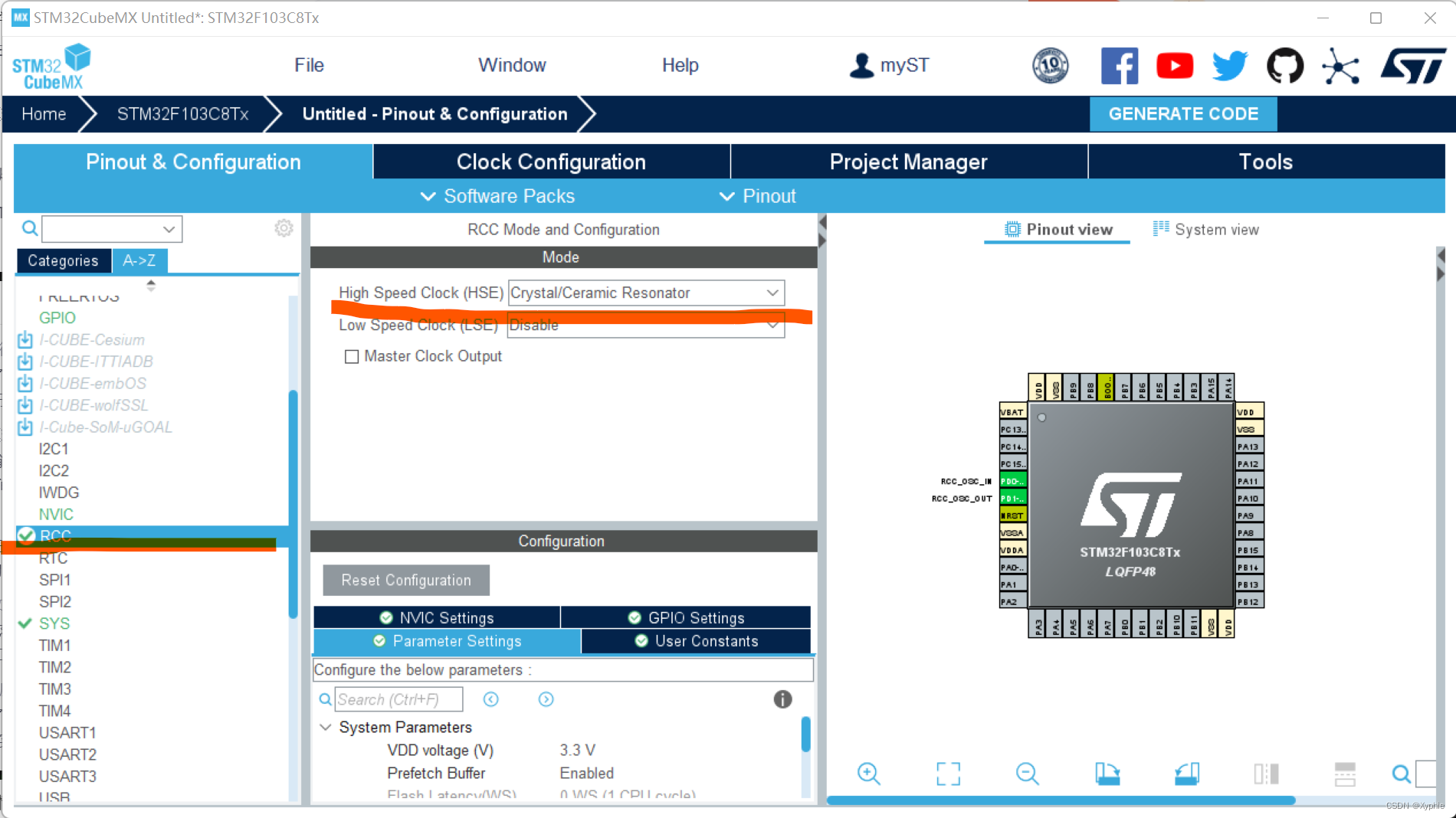Select SYS in the categories list

(x=54, y=623)
